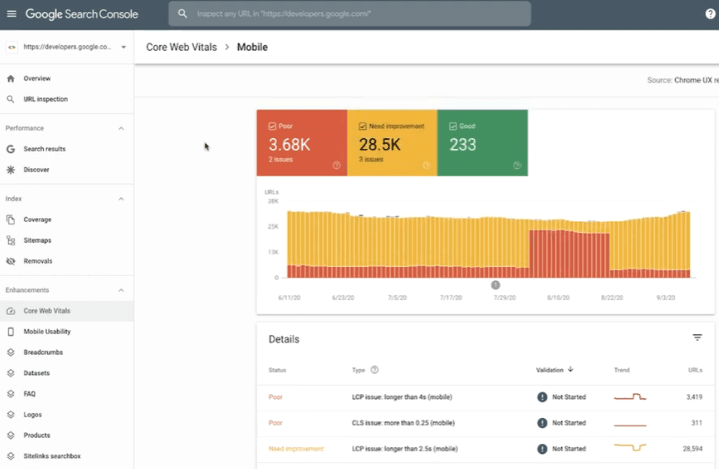Click the Removals icon in sidebar

pyautogui.click(x=11, y=261)
